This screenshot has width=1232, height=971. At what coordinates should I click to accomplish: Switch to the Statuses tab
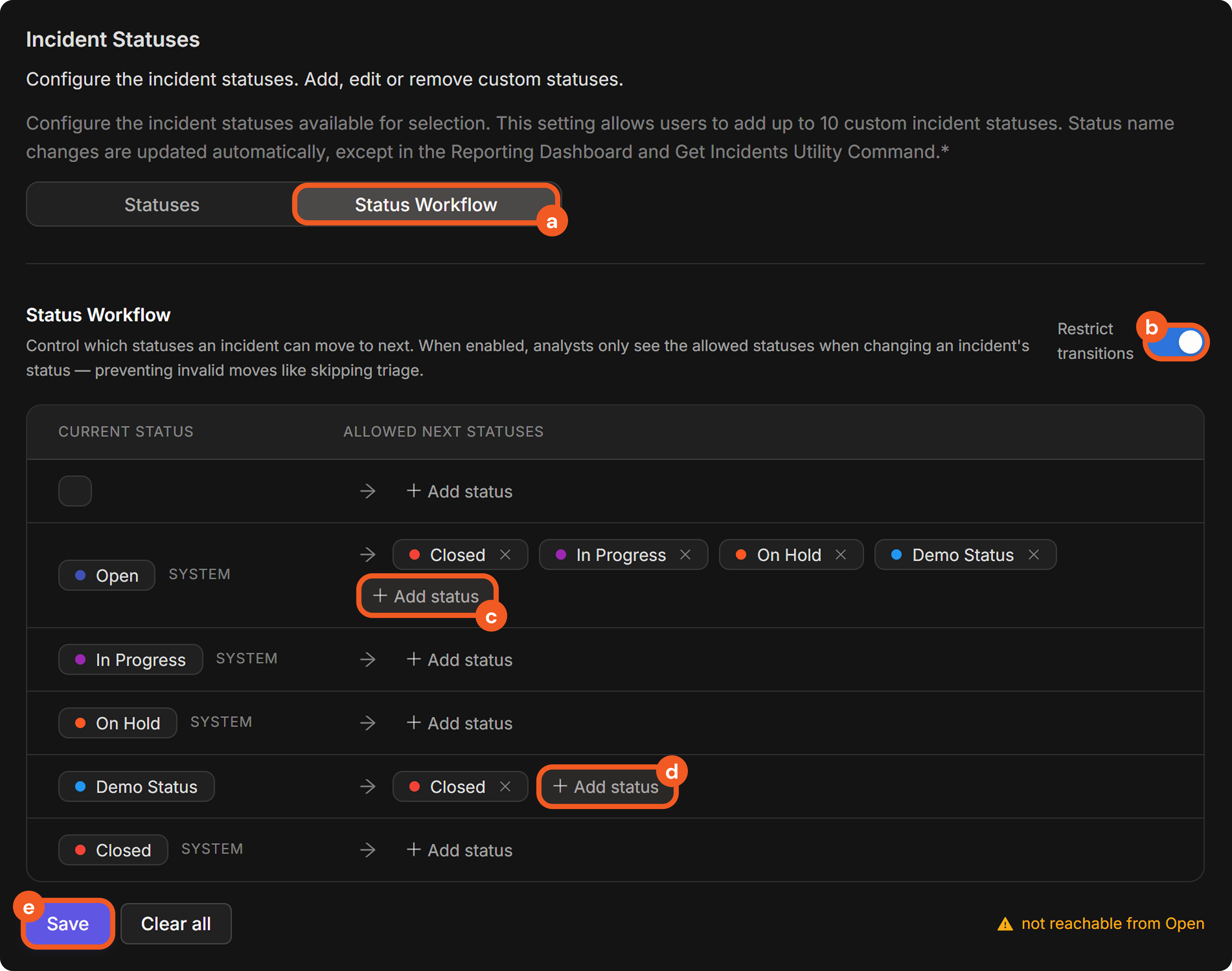(162, 205)
